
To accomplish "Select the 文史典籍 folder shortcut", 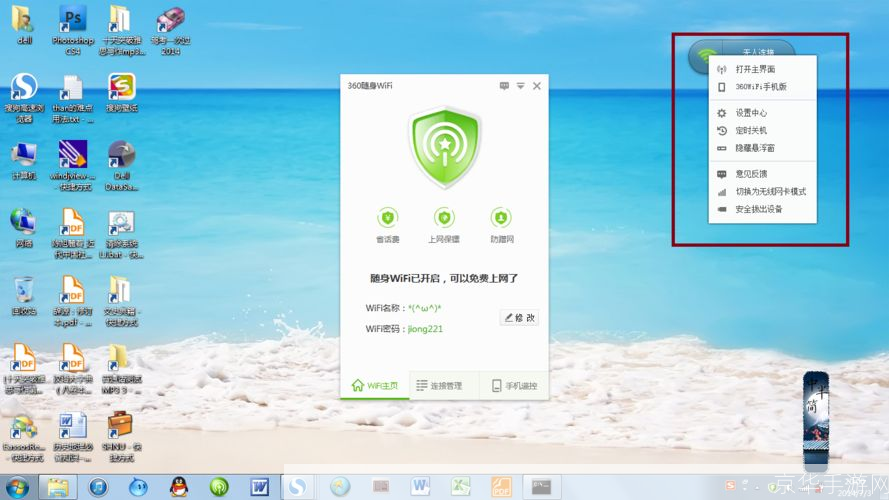I will tap(121, 301).
